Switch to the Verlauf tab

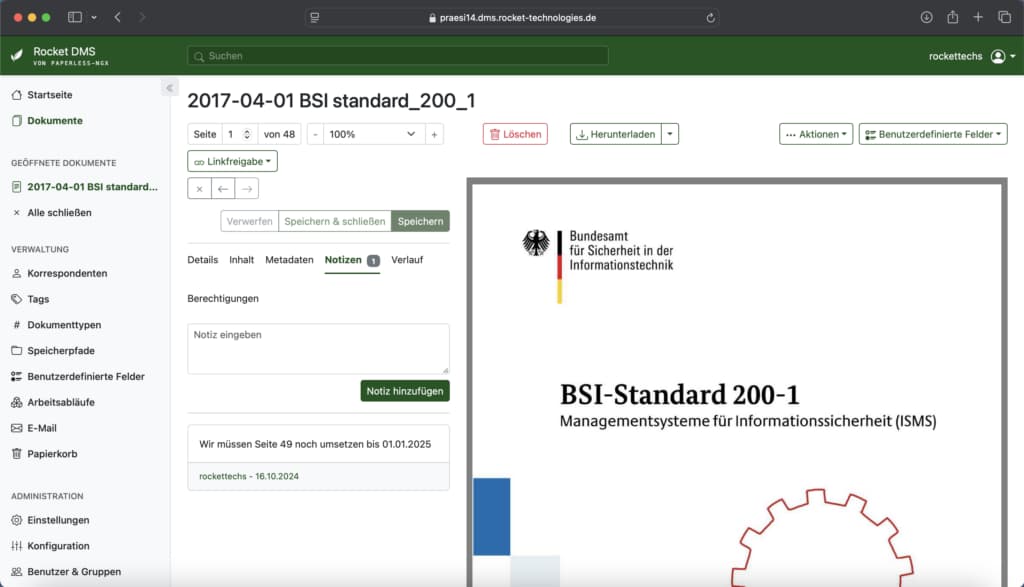[407, 260]
